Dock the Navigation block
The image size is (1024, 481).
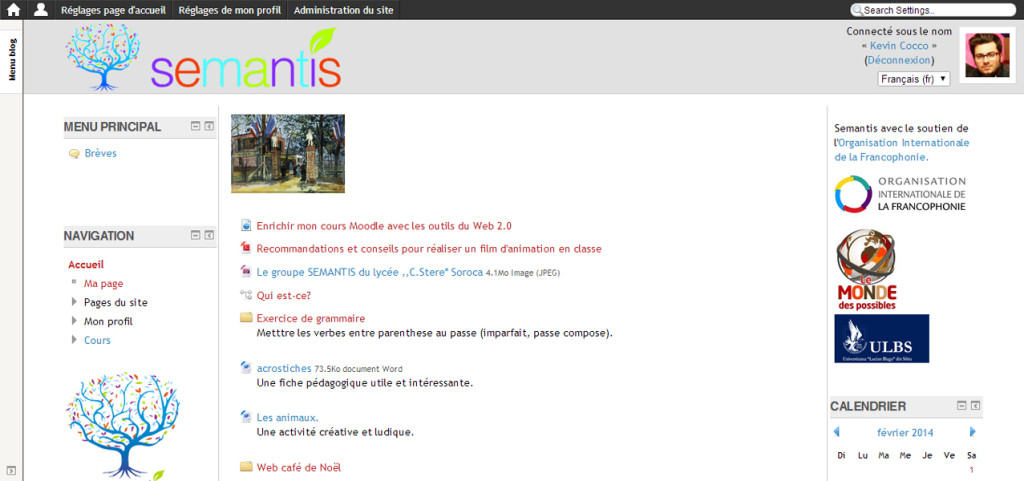(209, 235)
